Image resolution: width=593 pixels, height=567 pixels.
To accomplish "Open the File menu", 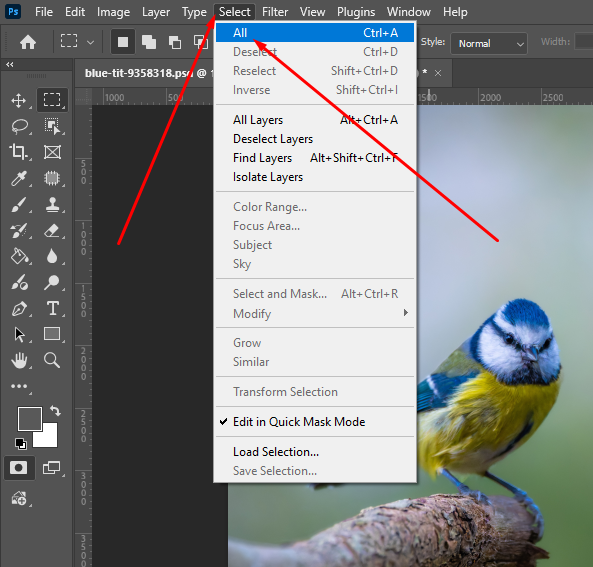I will click(44, 12).
